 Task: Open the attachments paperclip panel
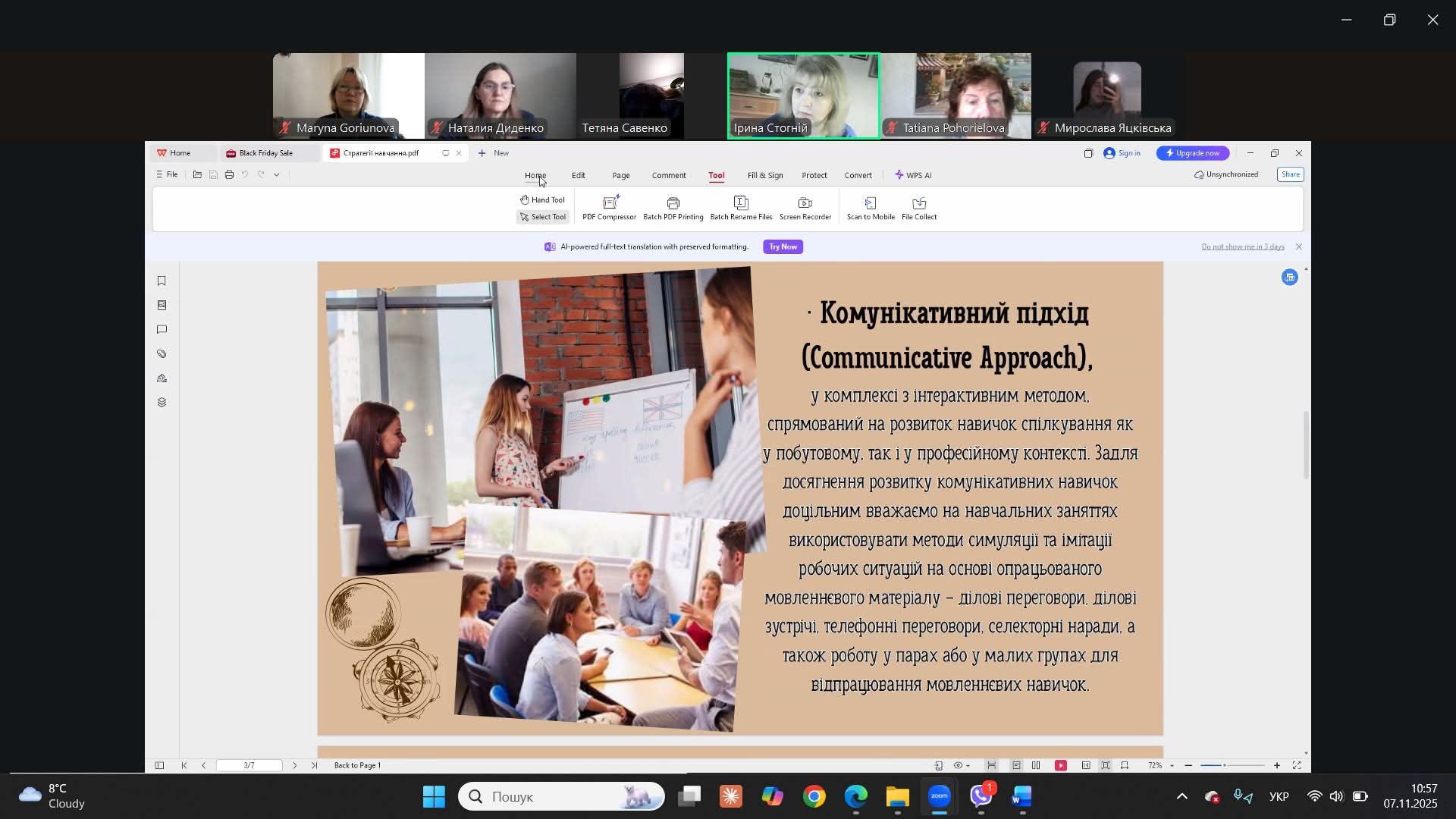click(x=162, y=354)
